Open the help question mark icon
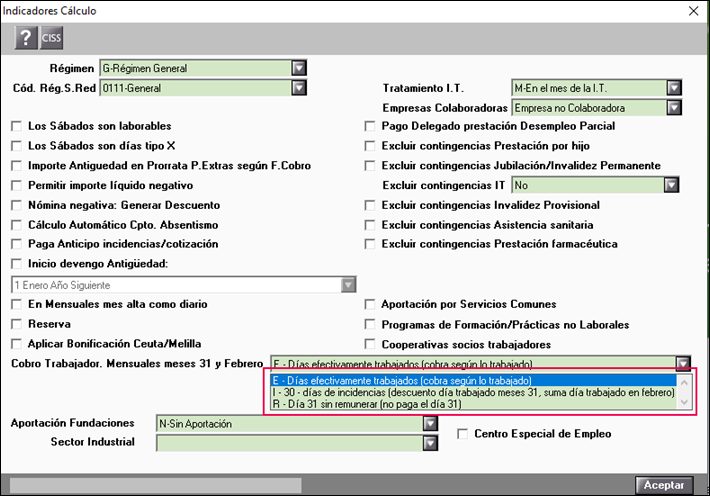 click(x=26, y=38)
